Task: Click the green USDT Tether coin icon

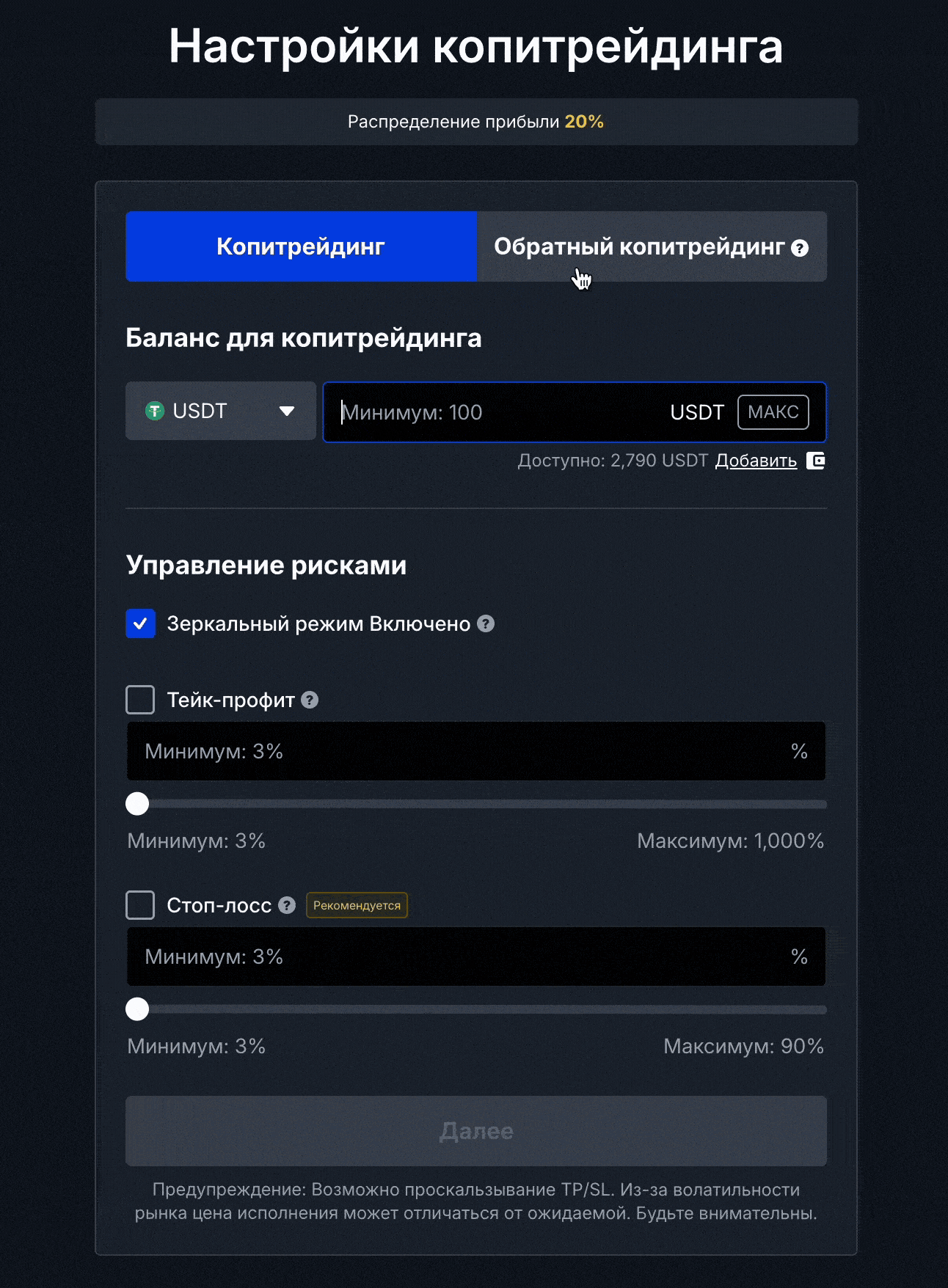Action: click(x=155, y=411)
